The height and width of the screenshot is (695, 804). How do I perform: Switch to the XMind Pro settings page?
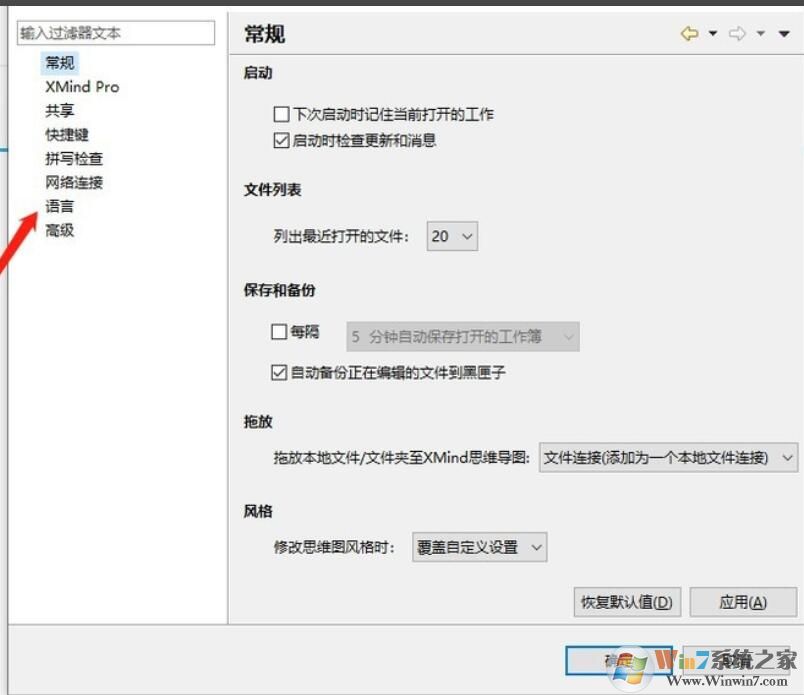81,86
